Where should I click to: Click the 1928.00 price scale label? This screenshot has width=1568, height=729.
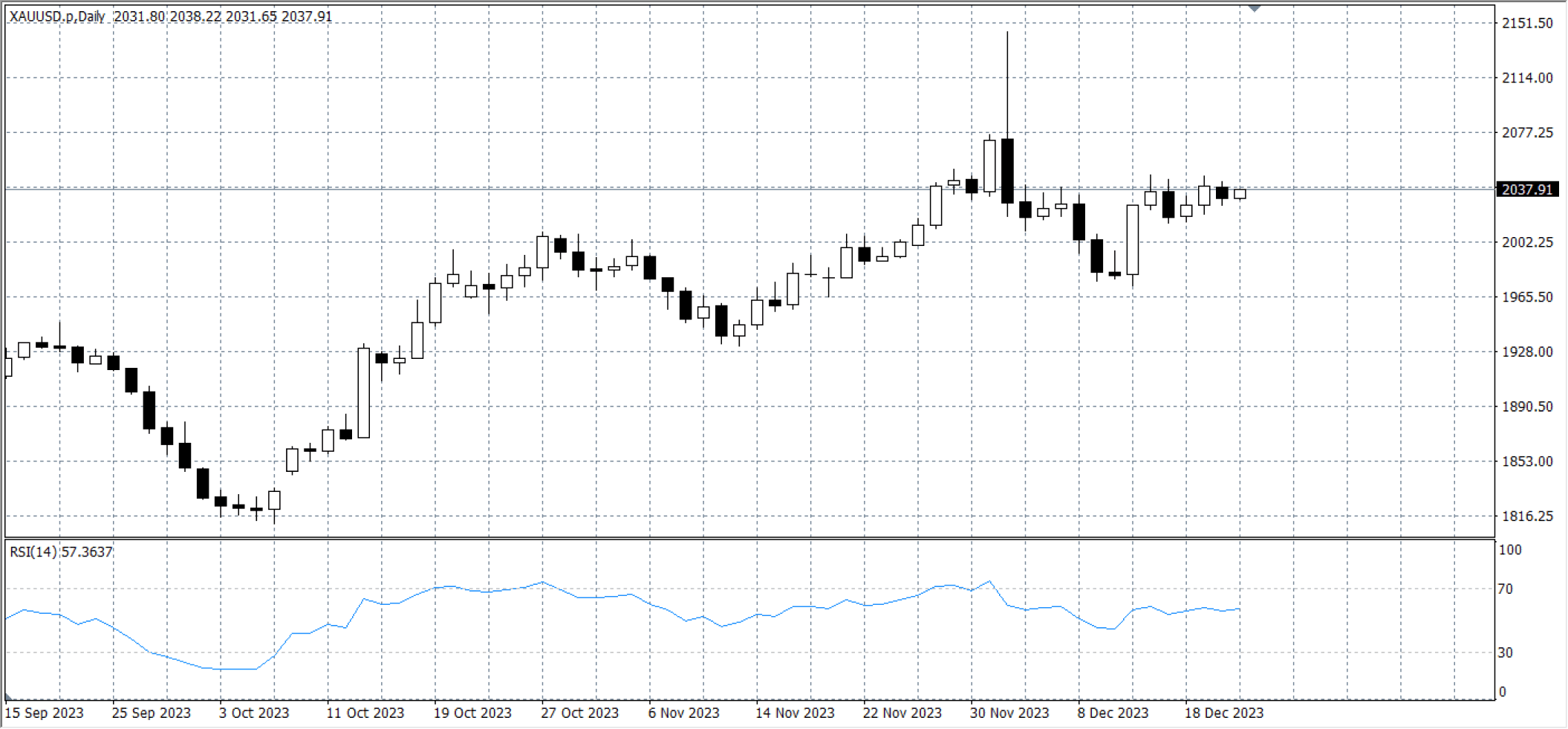(1527, 351)
